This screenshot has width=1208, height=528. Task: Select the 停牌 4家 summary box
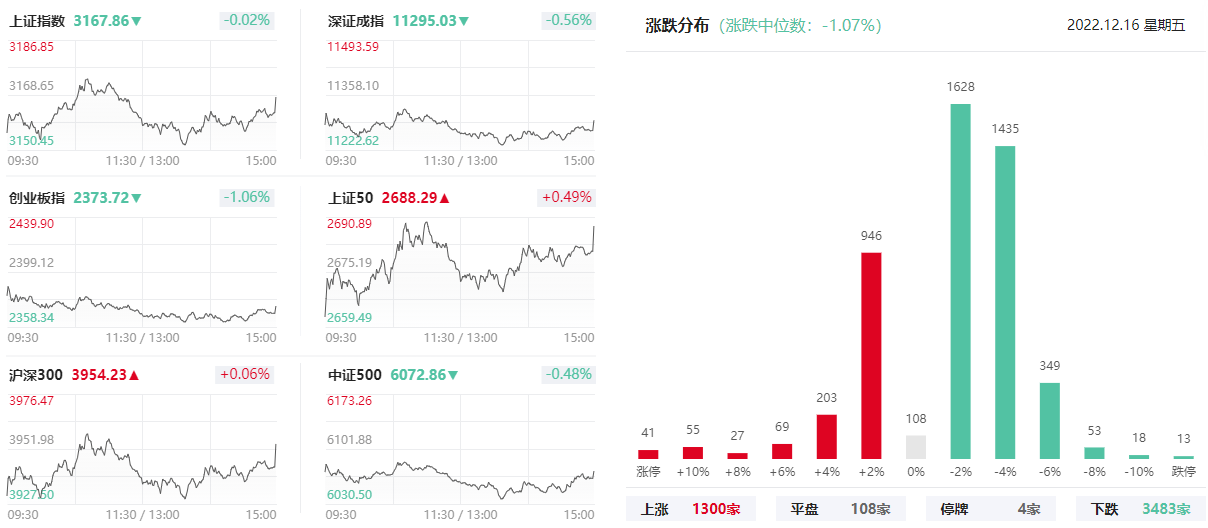click(x=991, y=509)
